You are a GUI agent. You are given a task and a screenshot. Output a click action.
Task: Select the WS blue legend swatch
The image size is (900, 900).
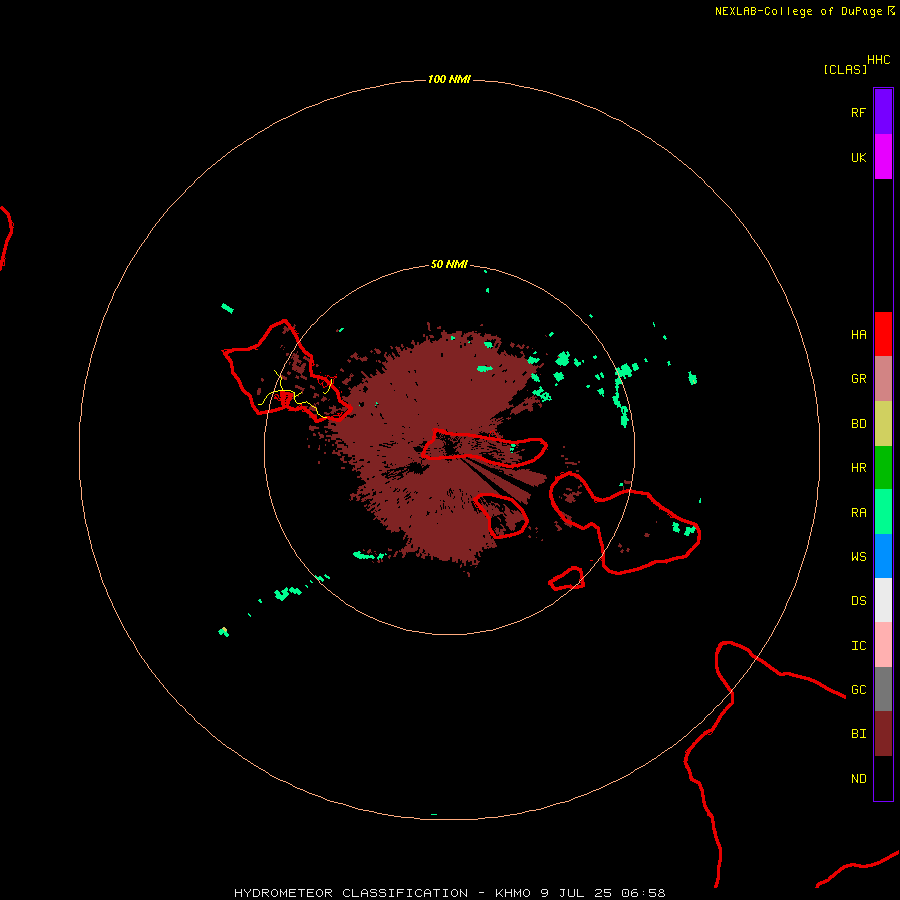coord(883,556)
